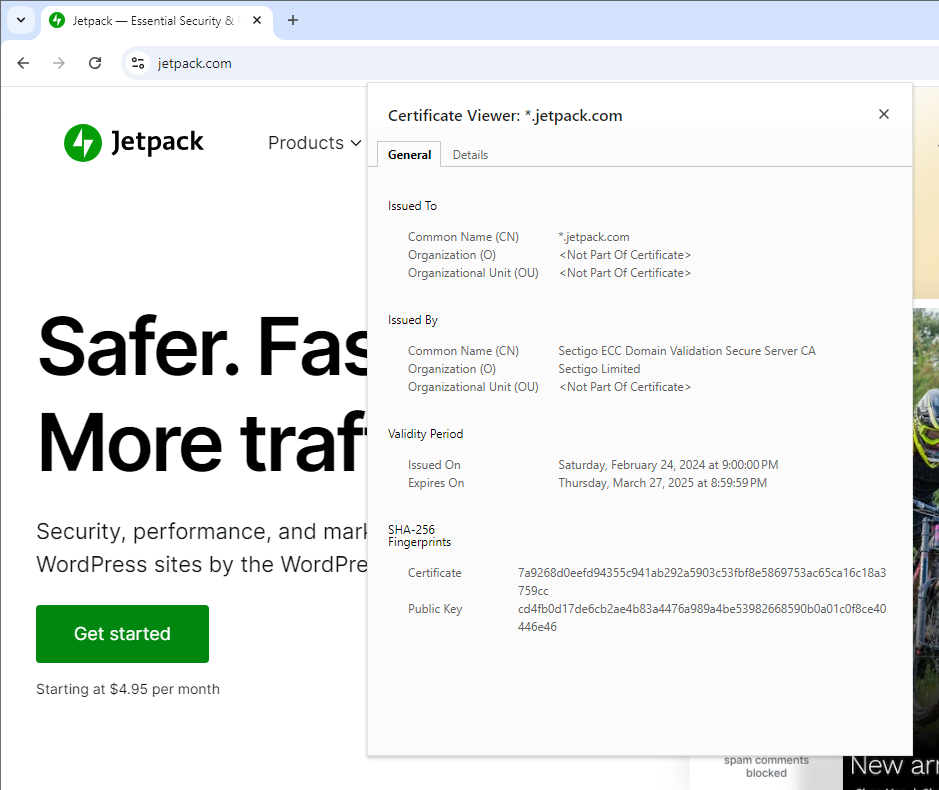Image resolution: width=939 pixels, height=790 pixels.
Task: Reload the jetpack.com page
Action: (95, 63)
